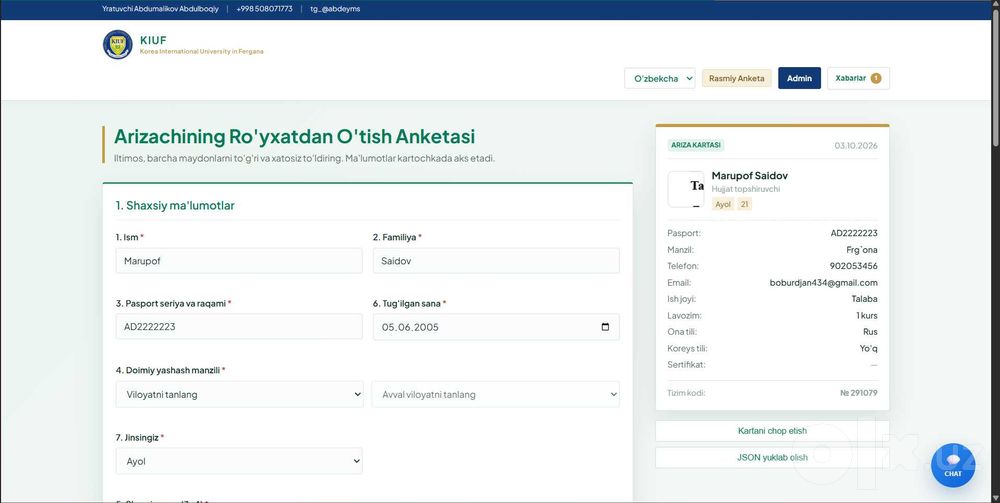Screen dimensions: 1000x503
Task: Click the ARIZA KARTASI tag
Action: coord(696,145)
